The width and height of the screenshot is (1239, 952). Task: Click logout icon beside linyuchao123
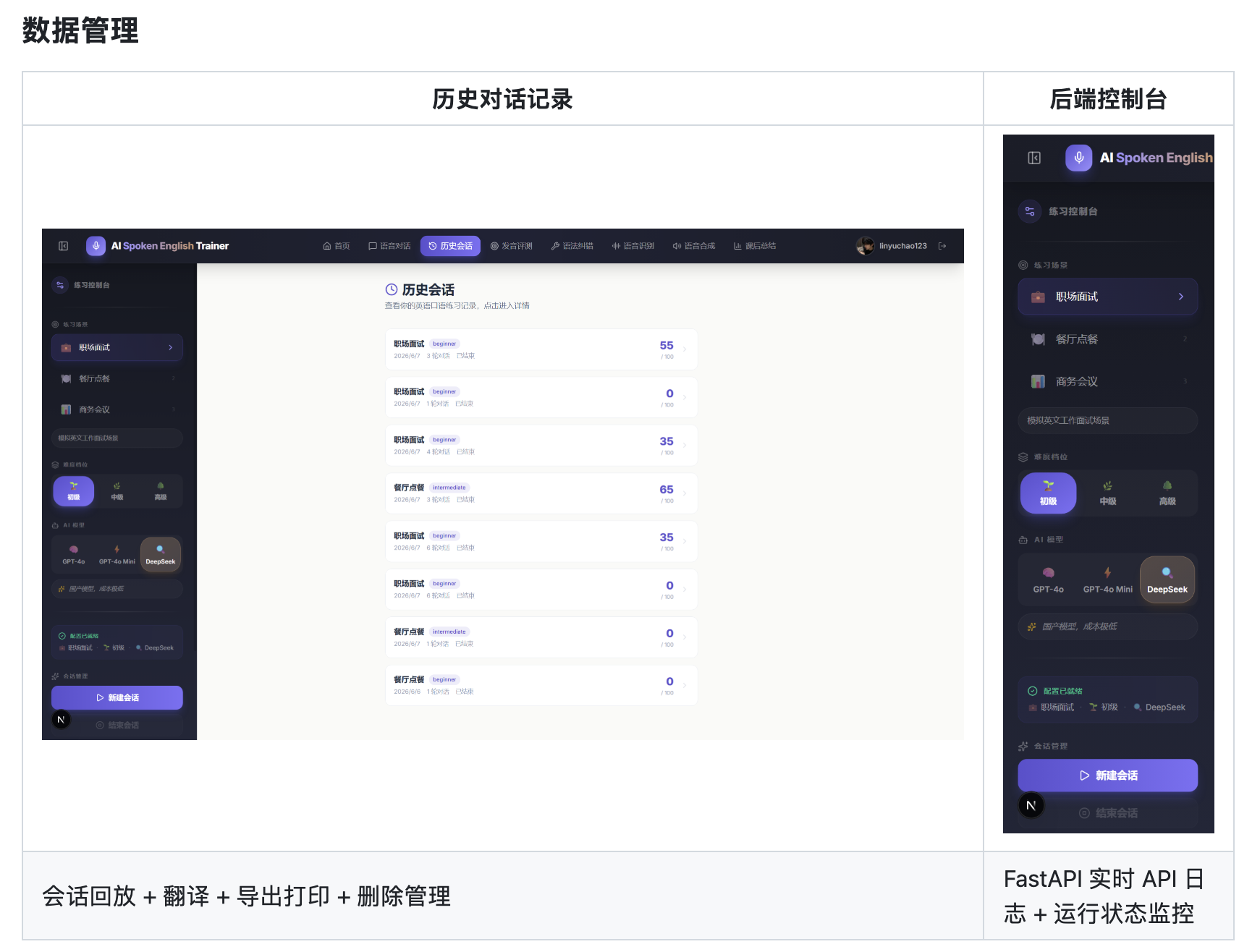pos(942,246)
